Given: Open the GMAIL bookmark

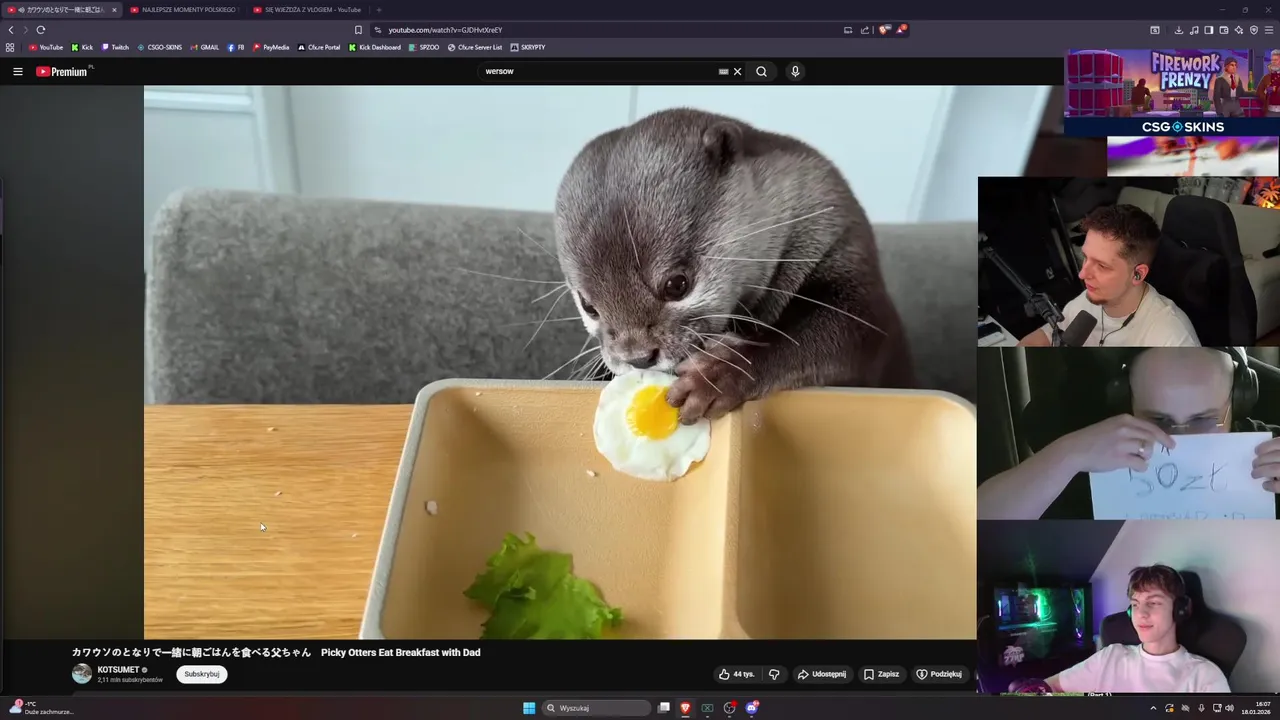Looking at the screenshot, I should [x=204, y=47].
